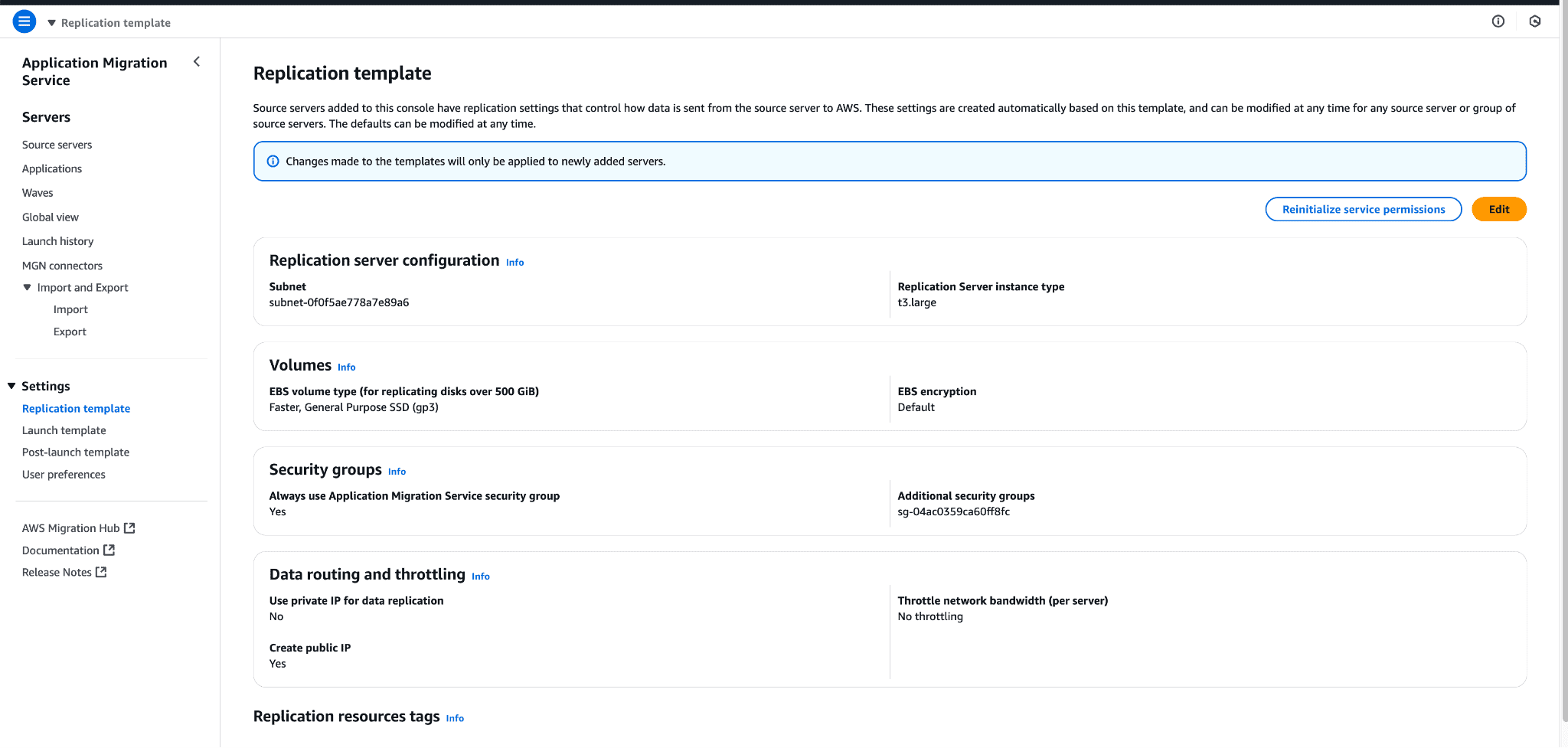Viewport: 1568px width, 748px height.
Task: Click the external link icon next to Documentation
Action: click(x=109, y=550)
